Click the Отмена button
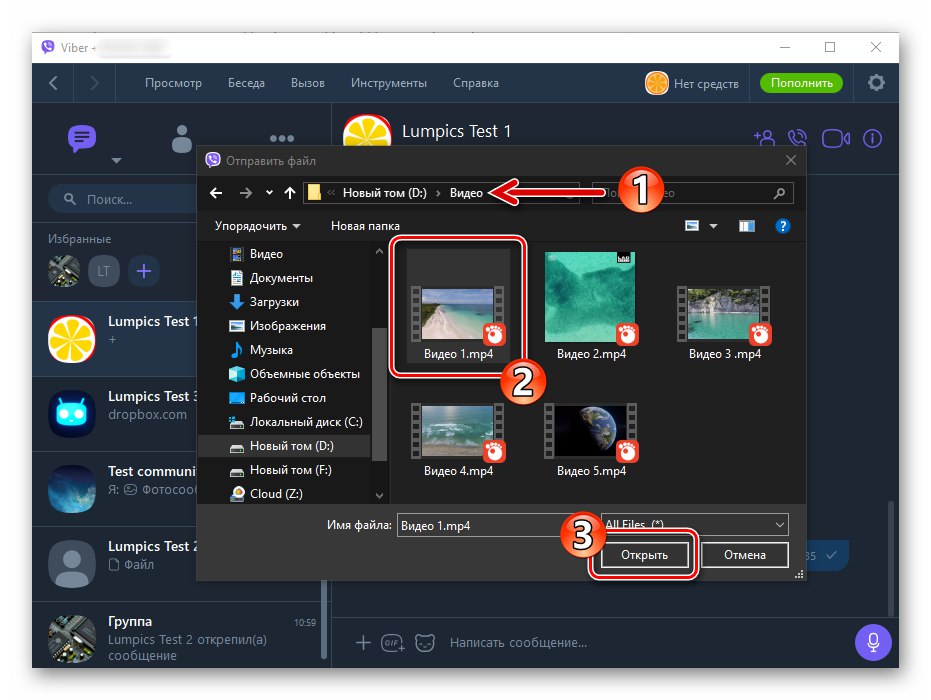 (x=745, y=555)
